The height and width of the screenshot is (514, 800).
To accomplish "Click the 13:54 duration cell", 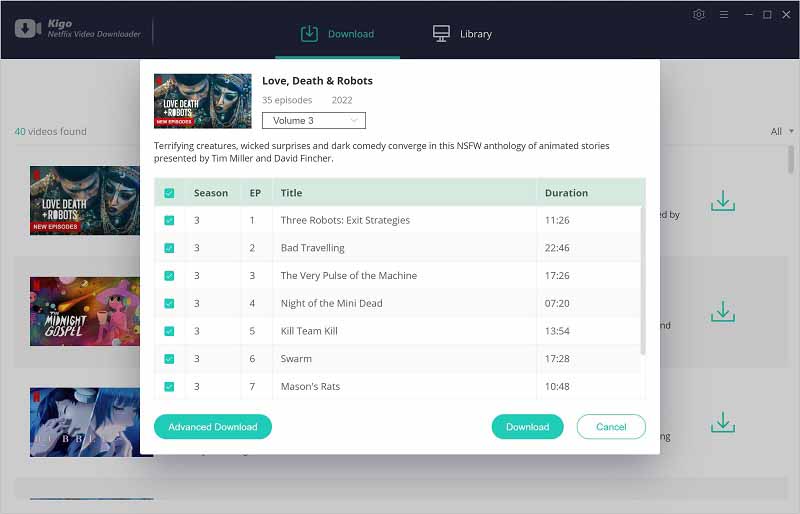I will (557, 331).
